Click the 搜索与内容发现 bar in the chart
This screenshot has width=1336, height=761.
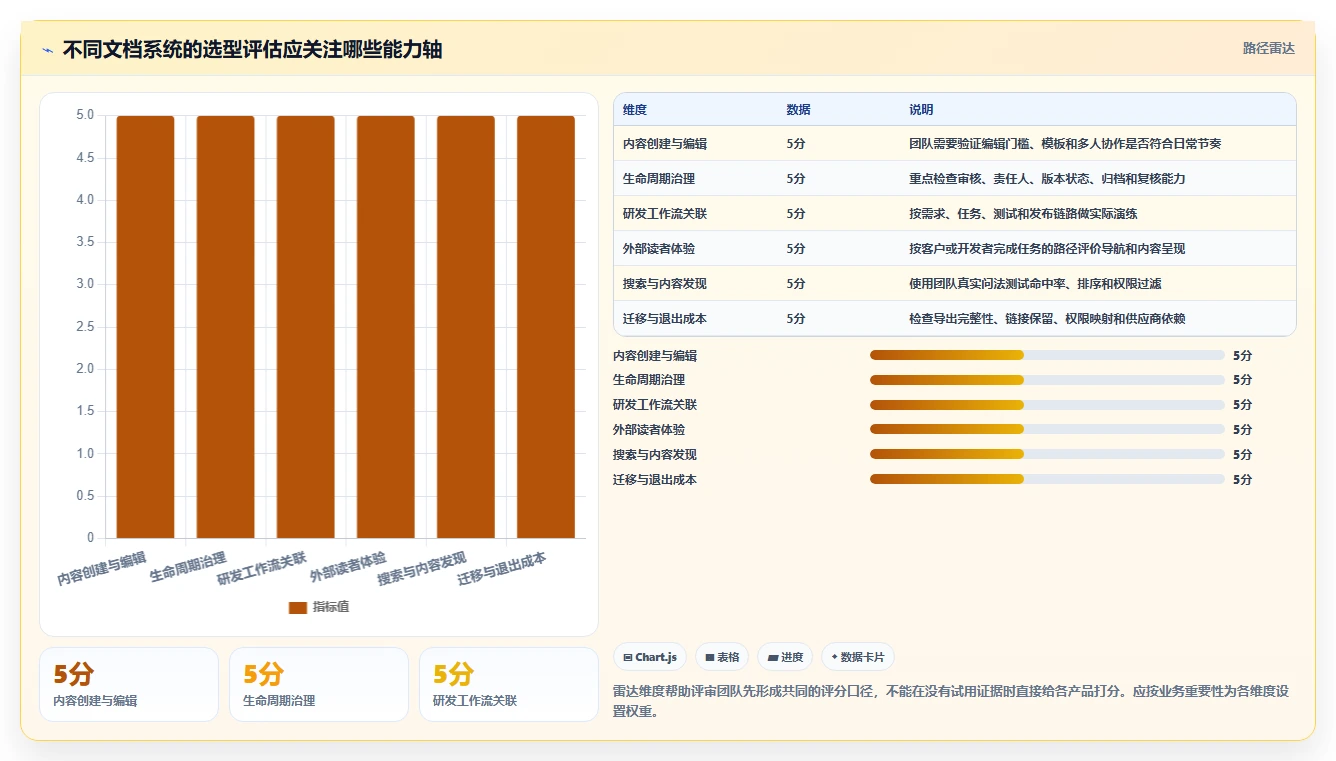point(465,327)
